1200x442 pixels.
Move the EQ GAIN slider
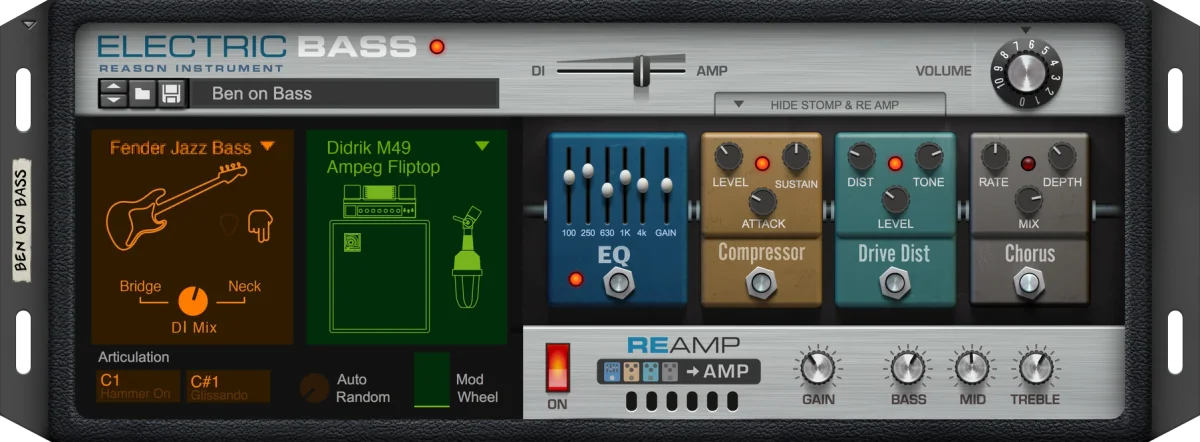(x=667, y=185)
